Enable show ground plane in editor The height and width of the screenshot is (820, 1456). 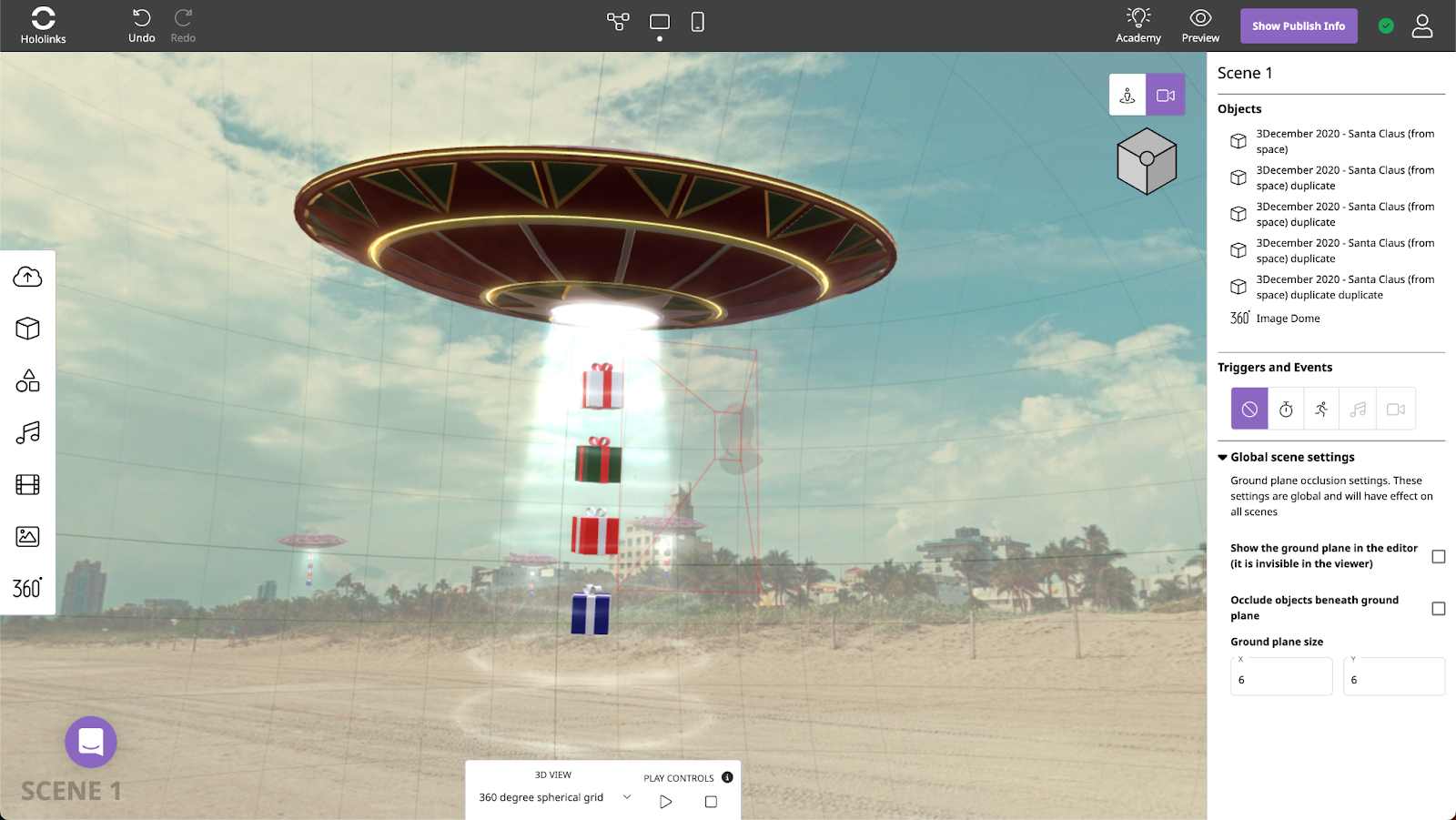1439,556
